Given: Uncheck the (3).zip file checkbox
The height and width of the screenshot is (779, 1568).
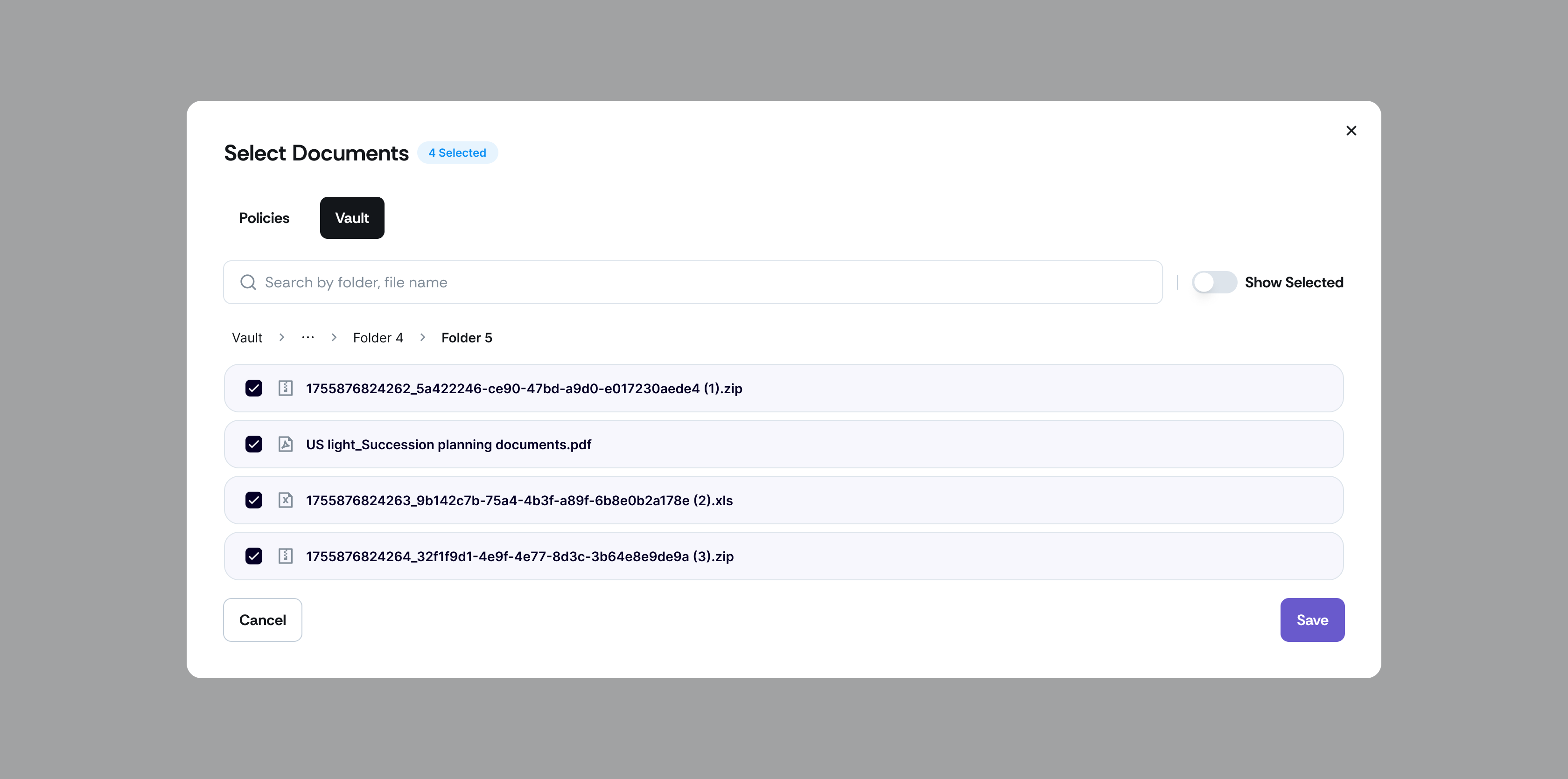Looking at the screenshot, I should 254,556.
